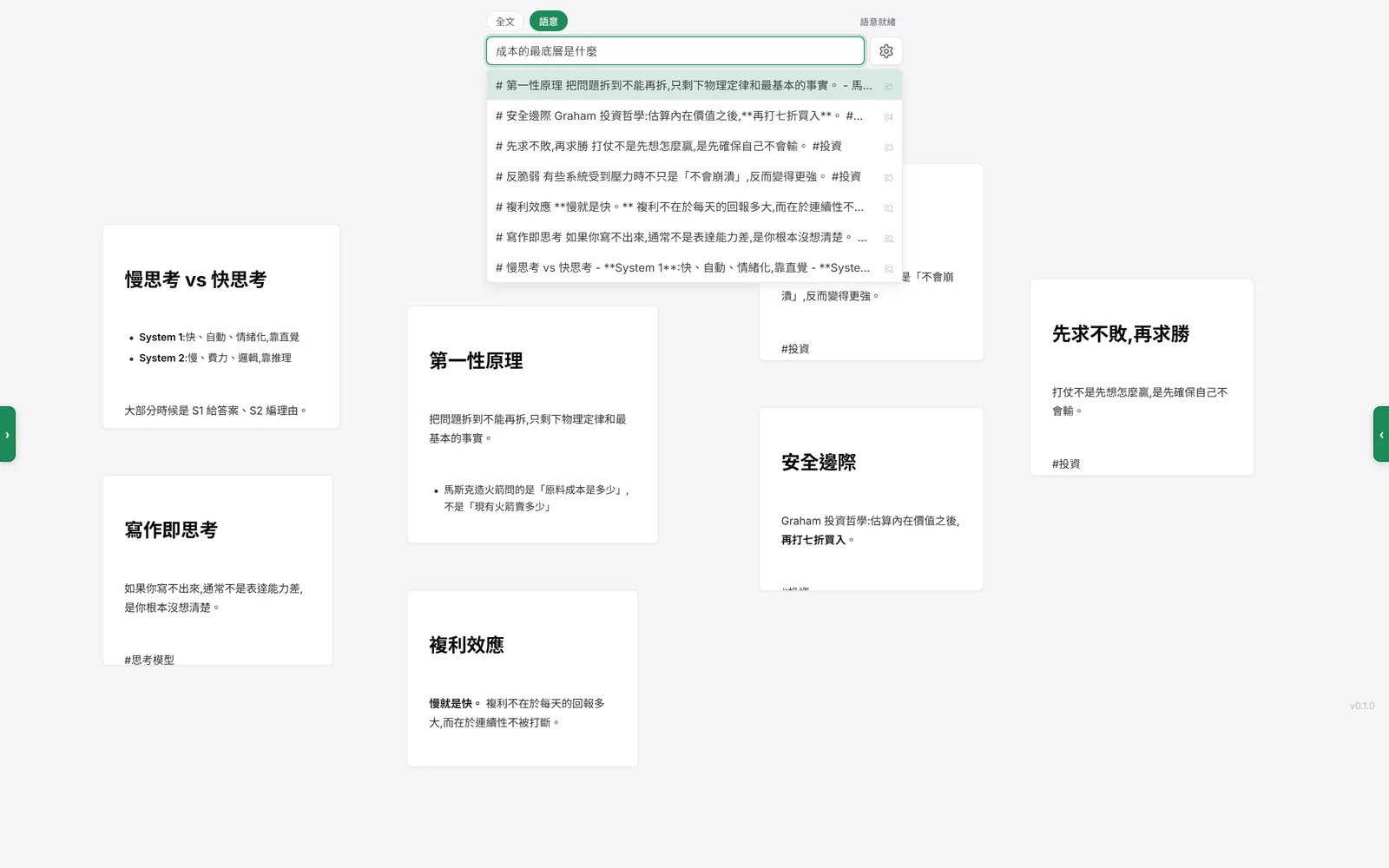Choose the 慢思考 vs 快思考 search result
This screenshot has height=868, width=1389.
(x=694, y=267)
